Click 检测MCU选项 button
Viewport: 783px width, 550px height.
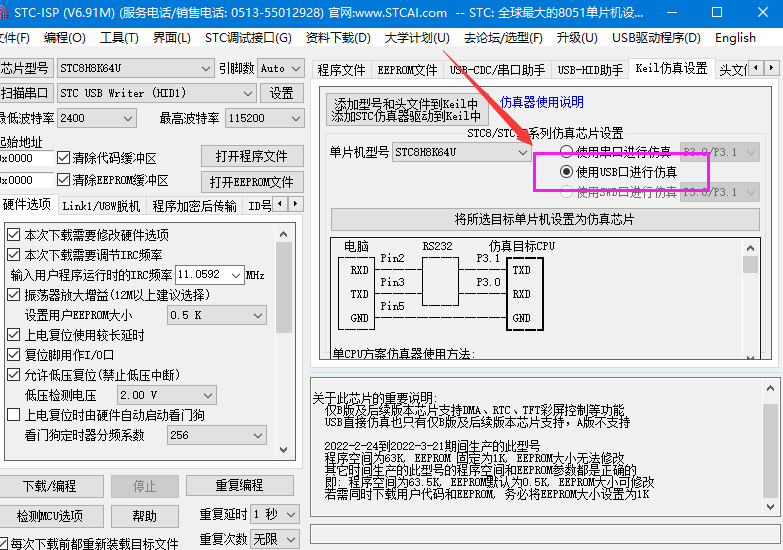(x=50, y=516)
